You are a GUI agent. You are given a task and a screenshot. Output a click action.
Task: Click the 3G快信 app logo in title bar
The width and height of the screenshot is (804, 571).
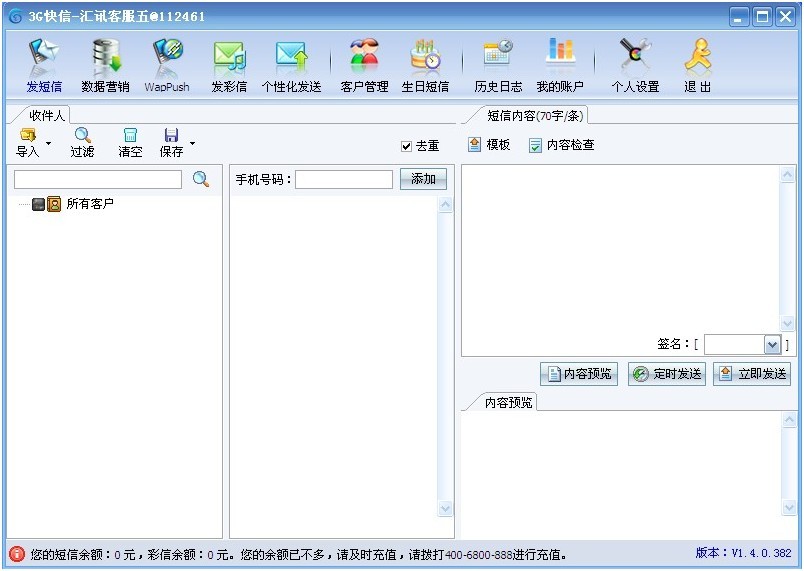(15, 16)
